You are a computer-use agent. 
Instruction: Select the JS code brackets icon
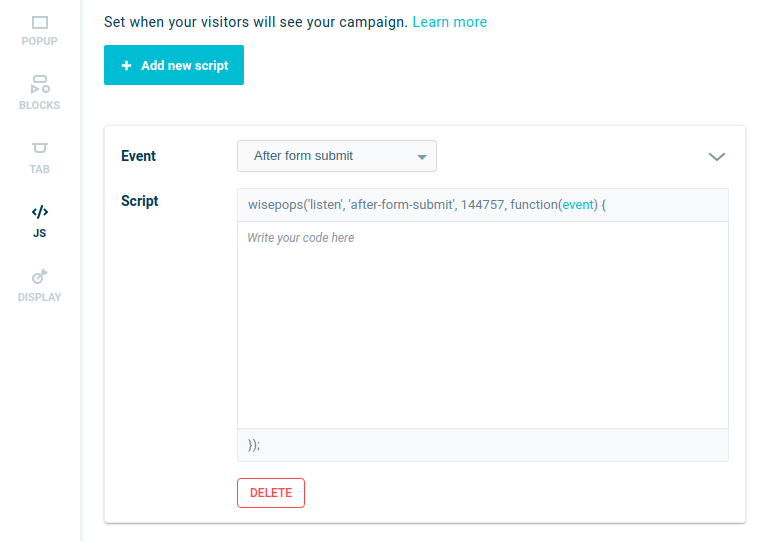(40, 212)
